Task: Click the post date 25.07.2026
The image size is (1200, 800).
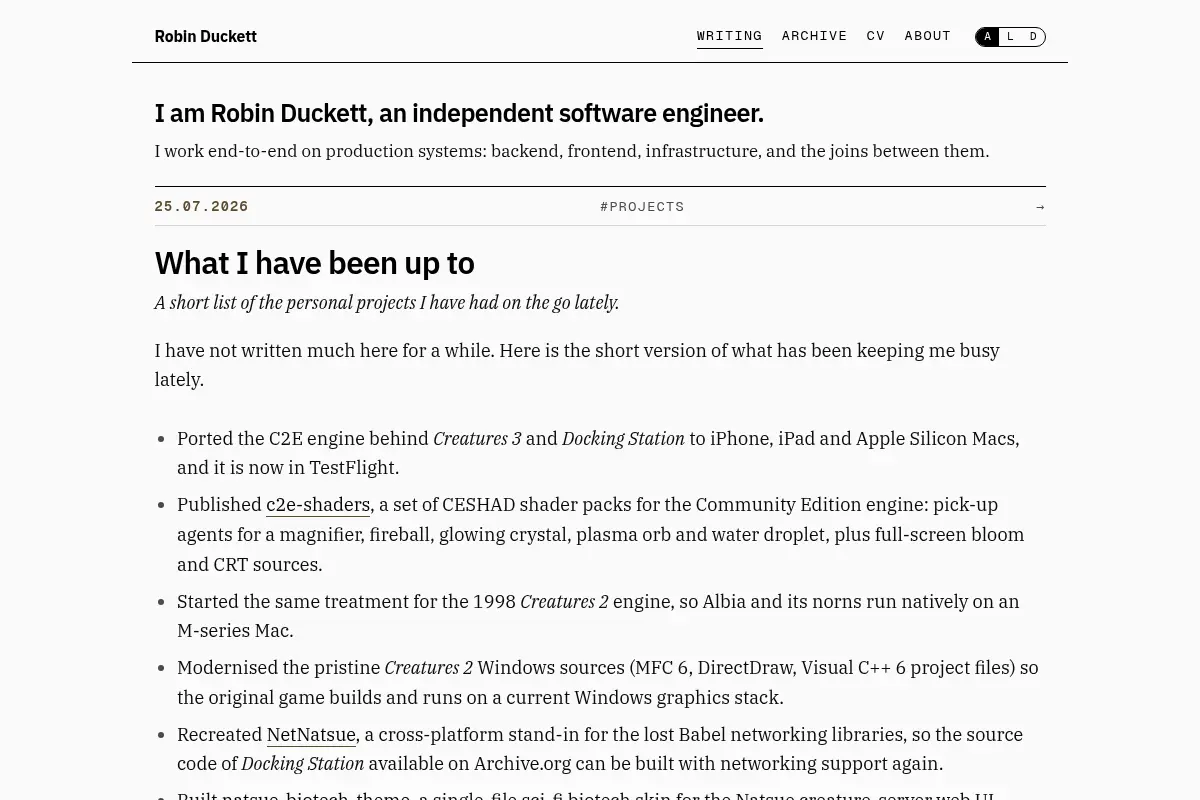Action: (x=201, y=207)
